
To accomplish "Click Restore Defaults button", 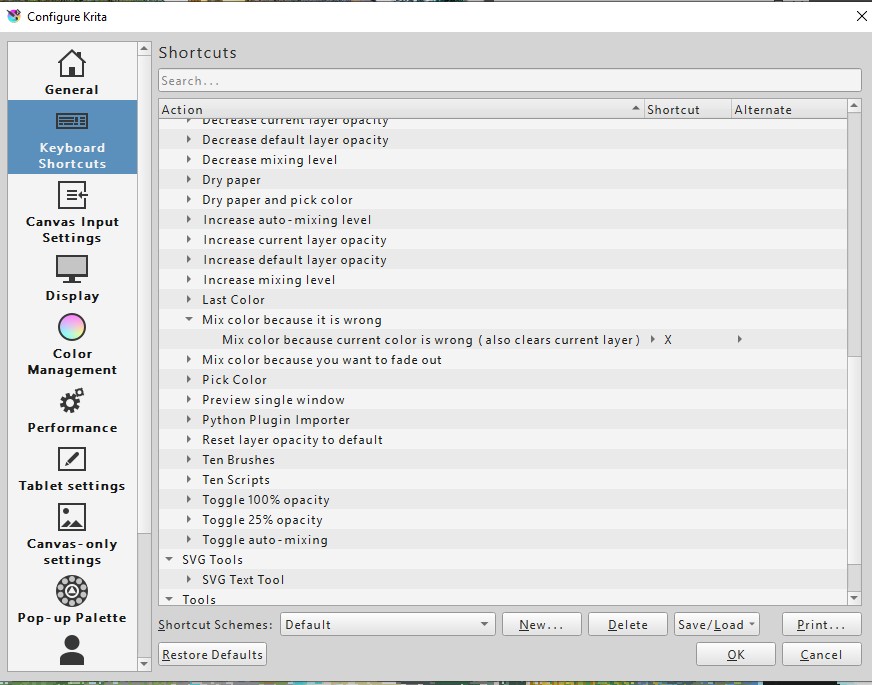I will (212, 654).
